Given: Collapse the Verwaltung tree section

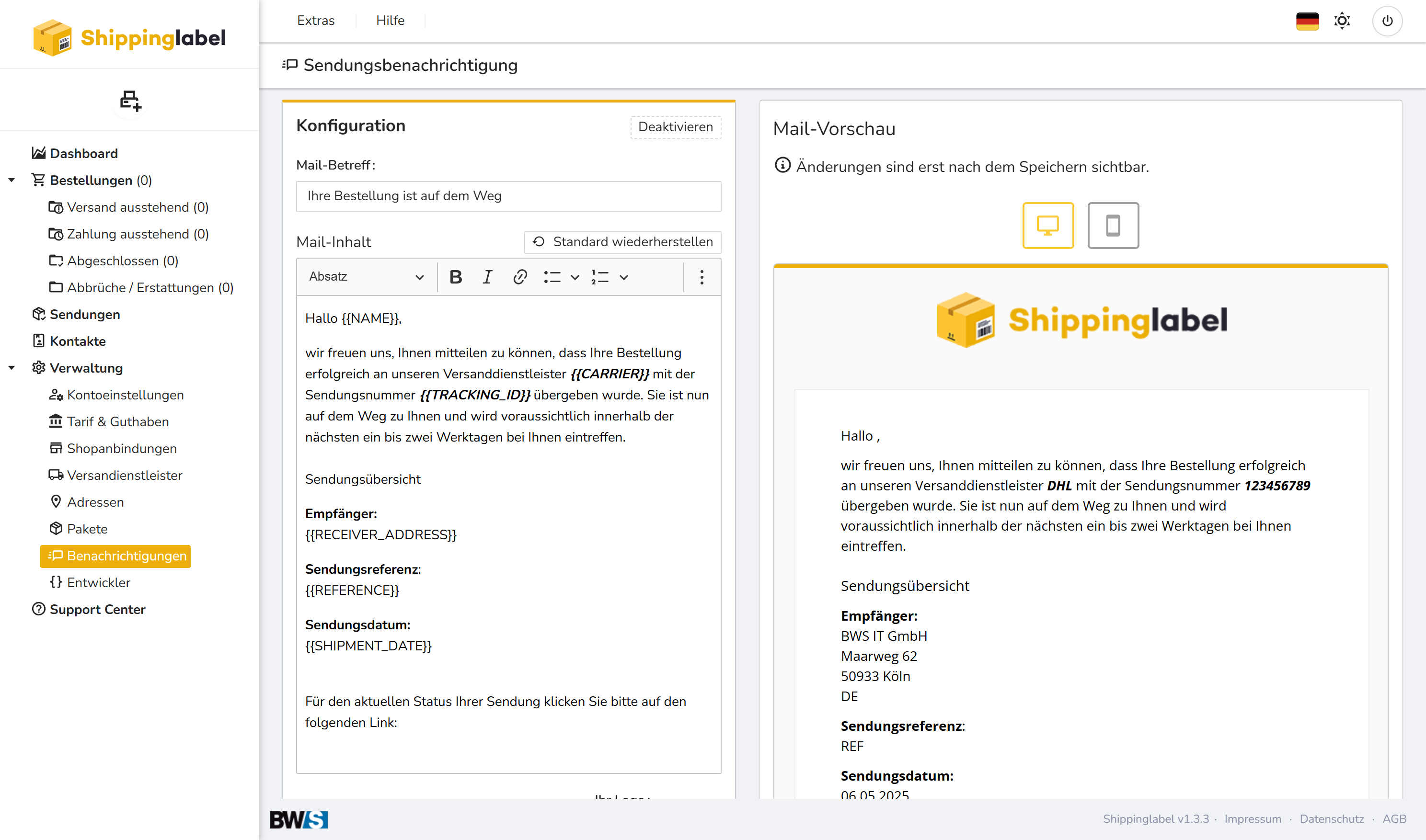Looking at the screenshot, I should pyautogui.click(x=11, y=368).
